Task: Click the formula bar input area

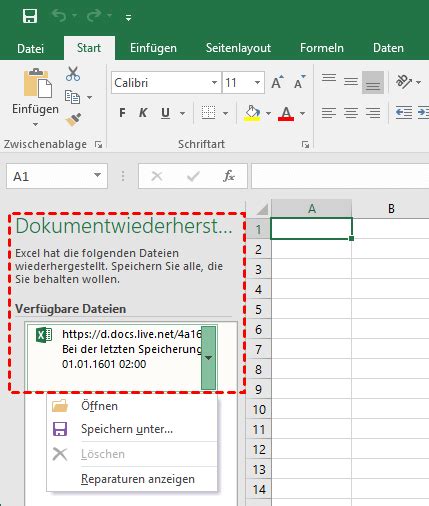Action: [340, 176]
